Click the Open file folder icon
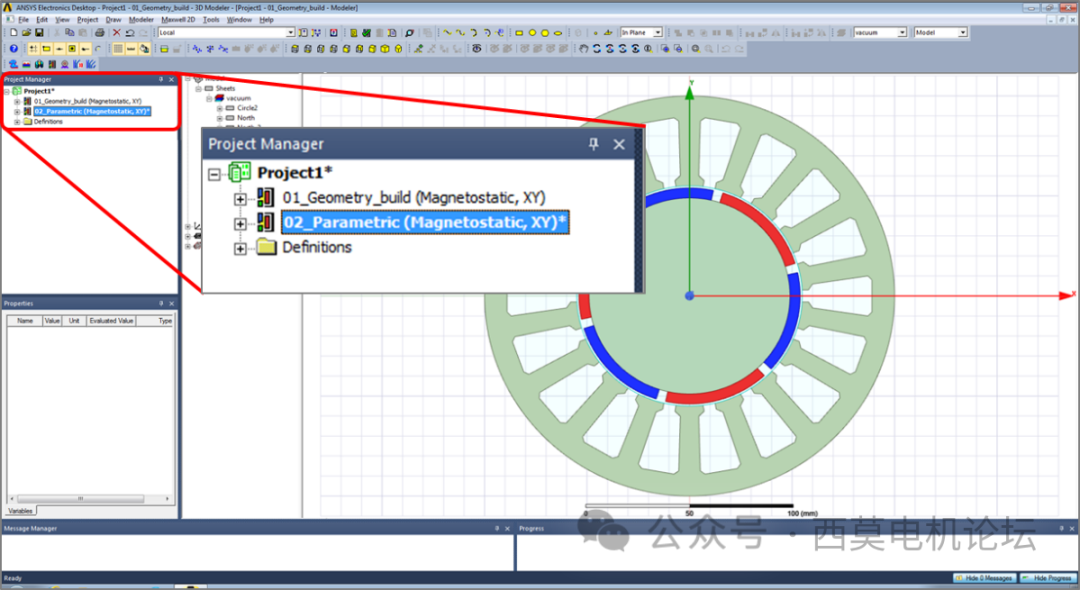1080x590 pixels. pos(26,33)
